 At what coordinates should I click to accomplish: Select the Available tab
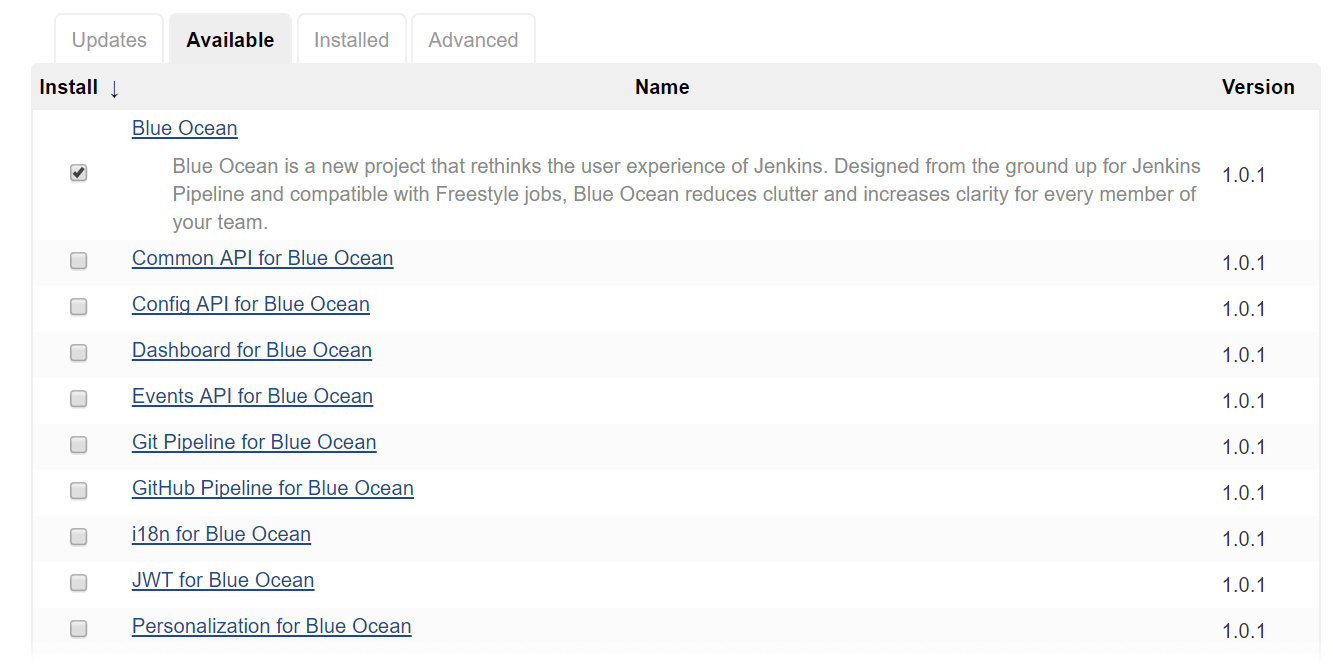click(230, 40)
